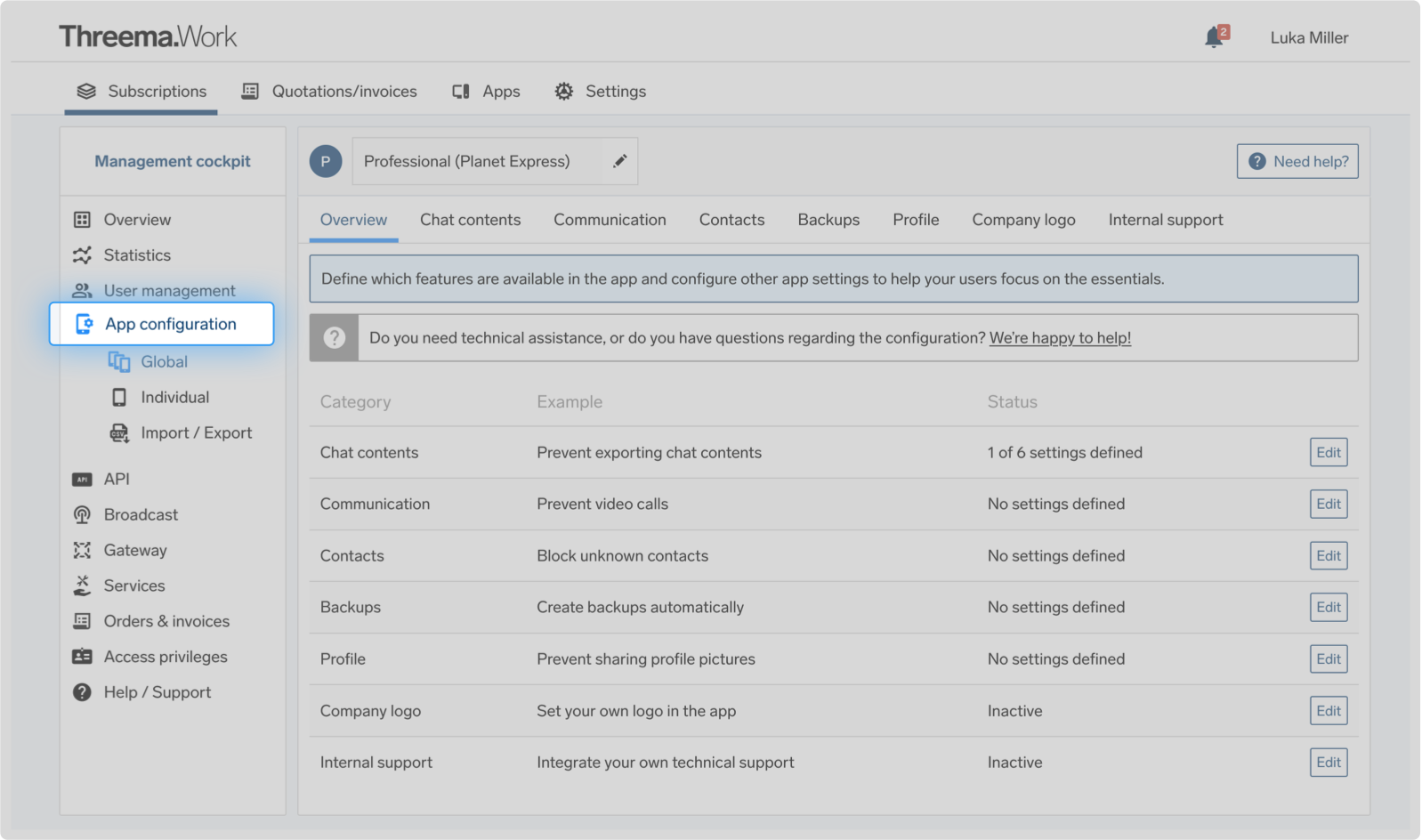Click the API badge icon
Viewport: 1422px width, 840px height.
coord(82,479)
